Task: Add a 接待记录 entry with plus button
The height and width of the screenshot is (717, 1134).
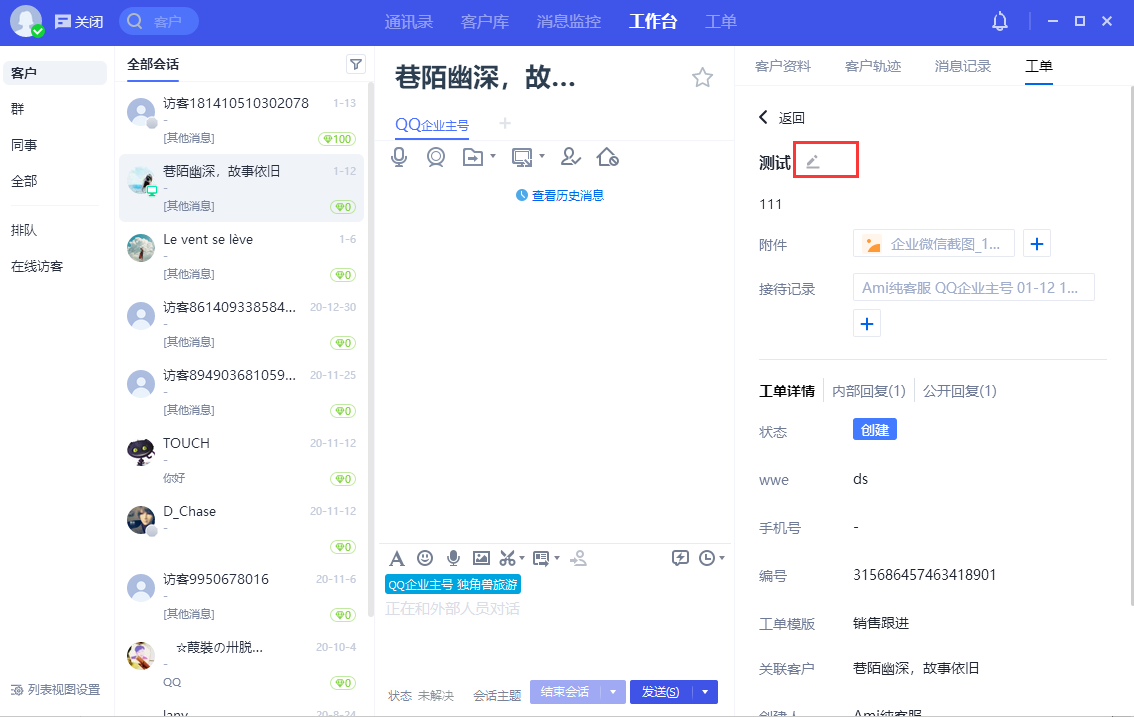Action: click(866, 323)
